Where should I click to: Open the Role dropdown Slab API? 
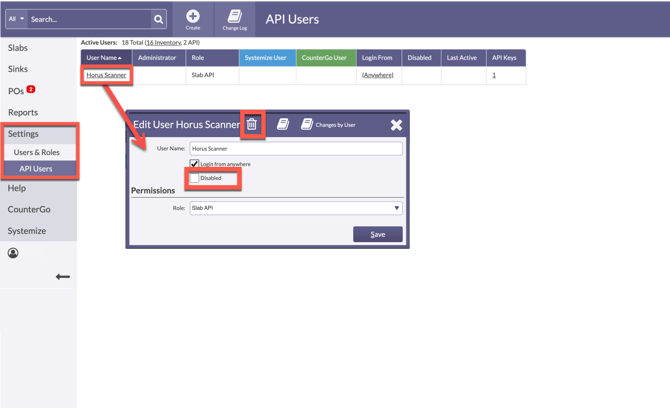pyautogui.click(x=296, y=208)
